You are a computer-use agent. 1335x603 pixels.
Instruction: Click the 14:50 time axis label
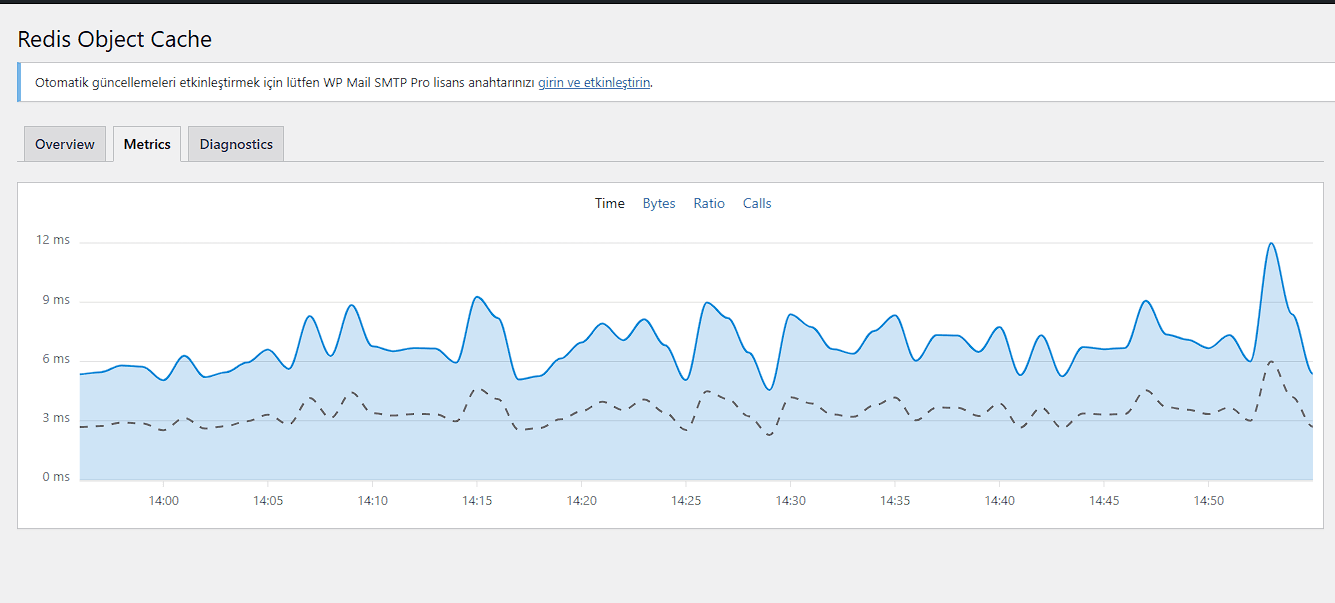click(x=1208, y=500)
